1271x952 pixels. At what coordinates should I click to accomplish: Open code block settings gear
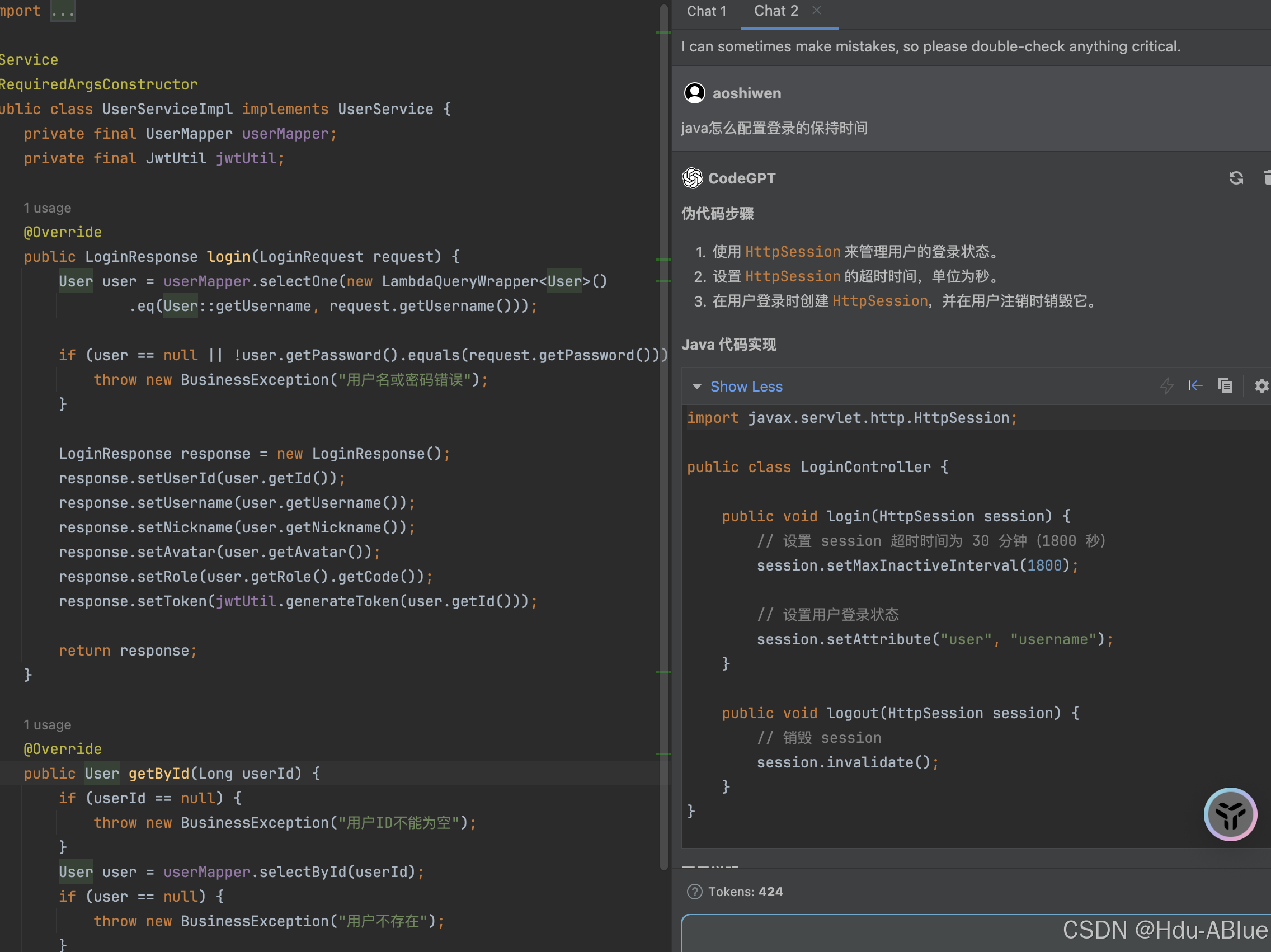coord(1261,386)
